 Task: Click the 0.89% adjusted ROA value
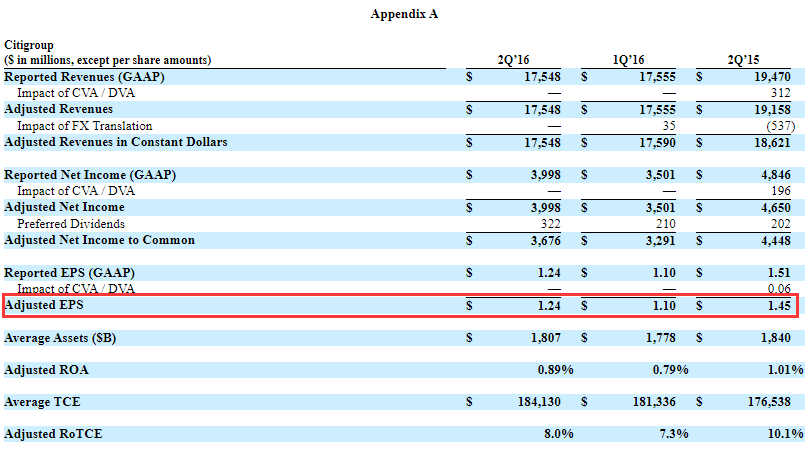coord(555,370)
